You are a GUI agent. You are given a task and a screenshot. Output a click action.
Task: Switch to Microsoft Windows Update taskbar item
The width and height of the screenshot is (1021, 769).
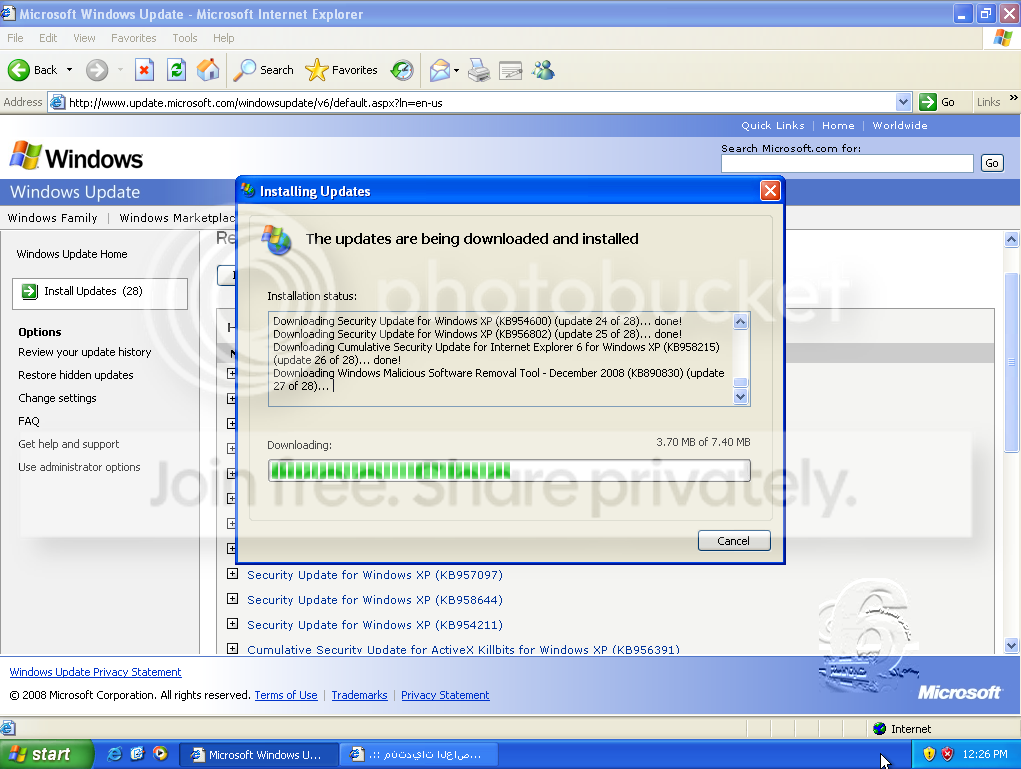click(x=257, y=754)
